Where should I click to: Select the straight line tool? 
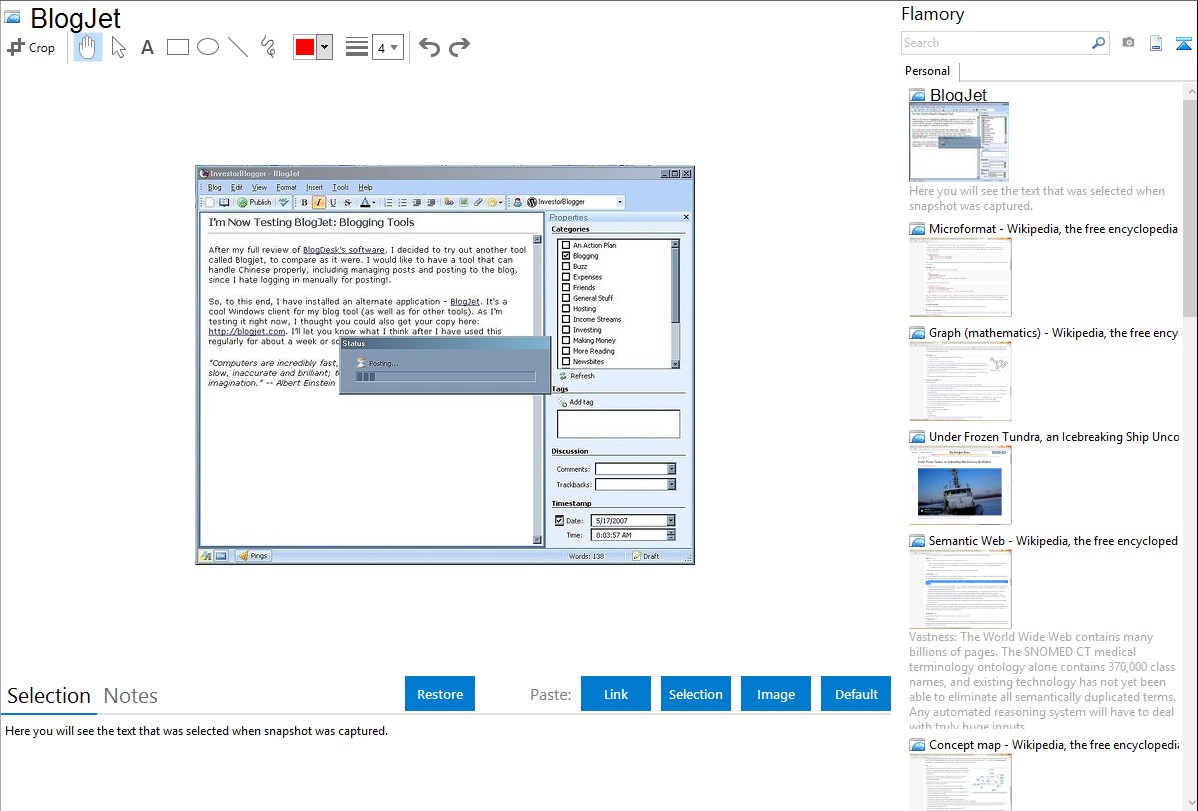(x=238, y=47)
